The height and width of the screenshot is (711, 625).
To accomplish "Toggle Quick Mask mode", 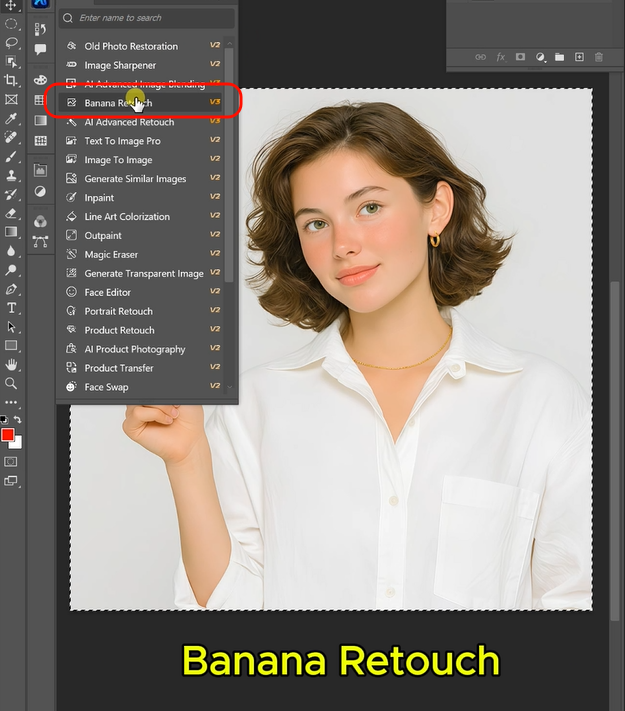I will 10,462.
